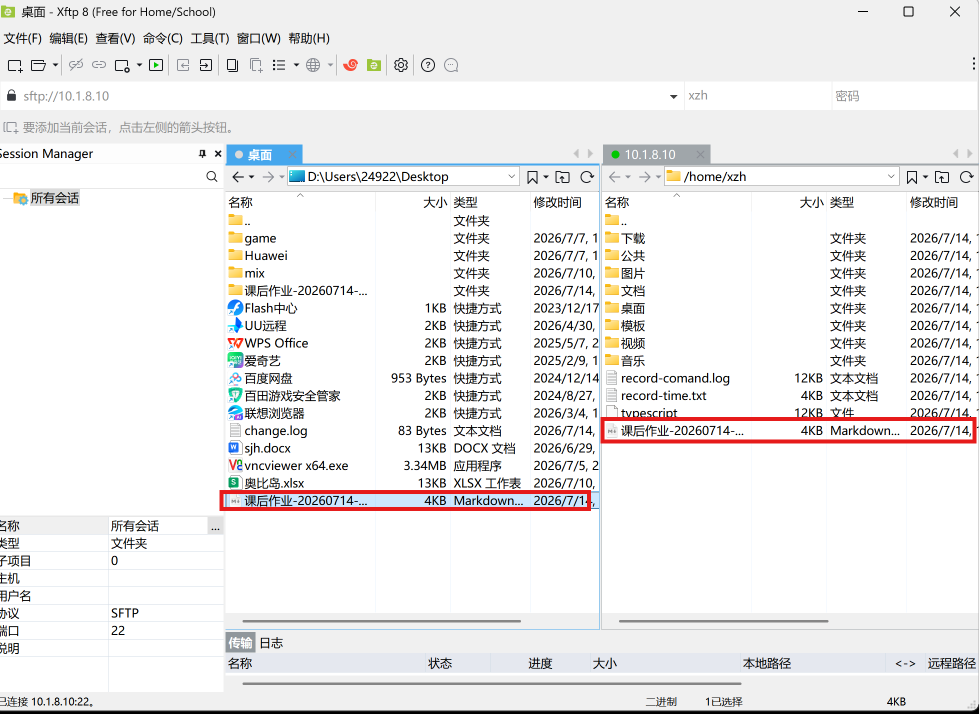Click the xzh username field
This screenshot has width=980, height=714.
756,96
